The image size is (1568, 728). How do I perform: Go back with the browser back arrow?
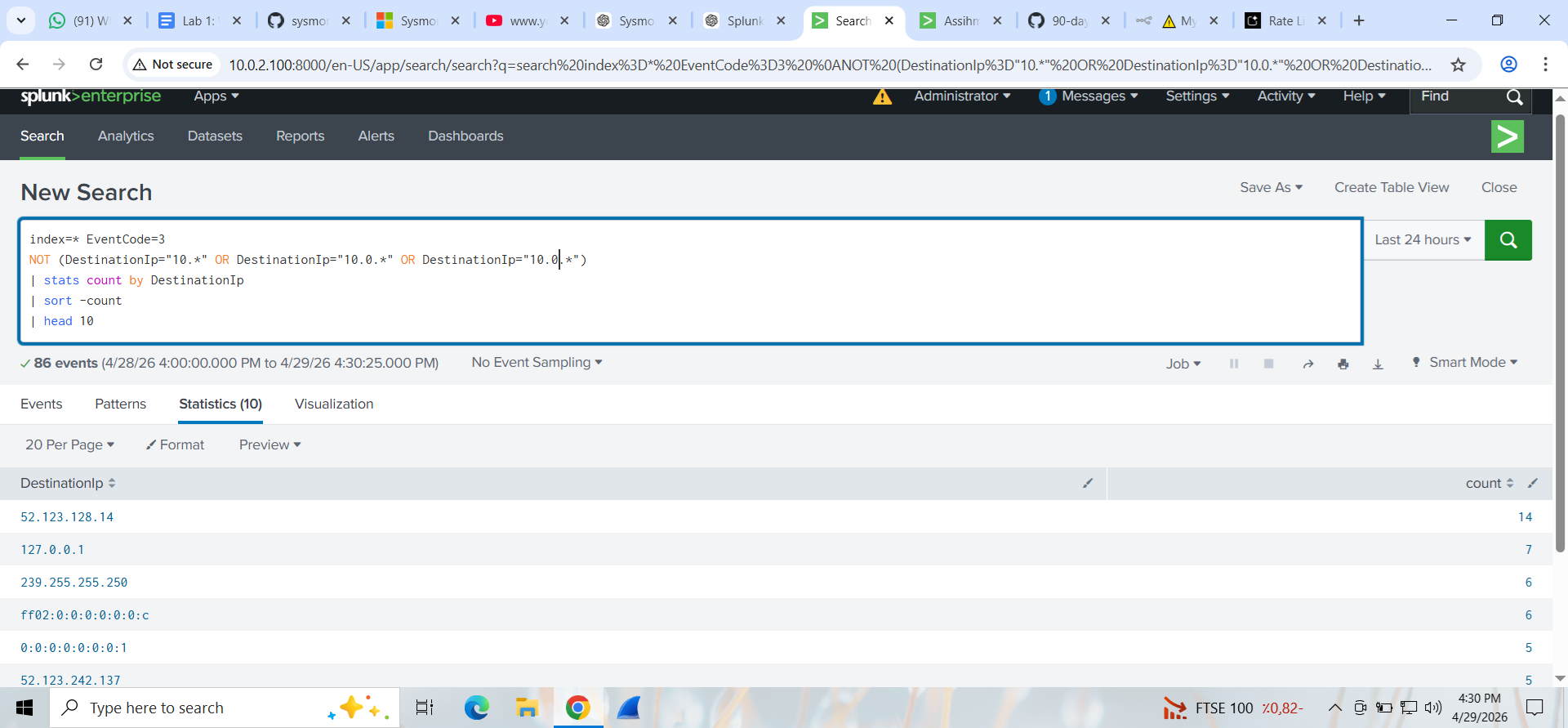(x=23, y=64)
